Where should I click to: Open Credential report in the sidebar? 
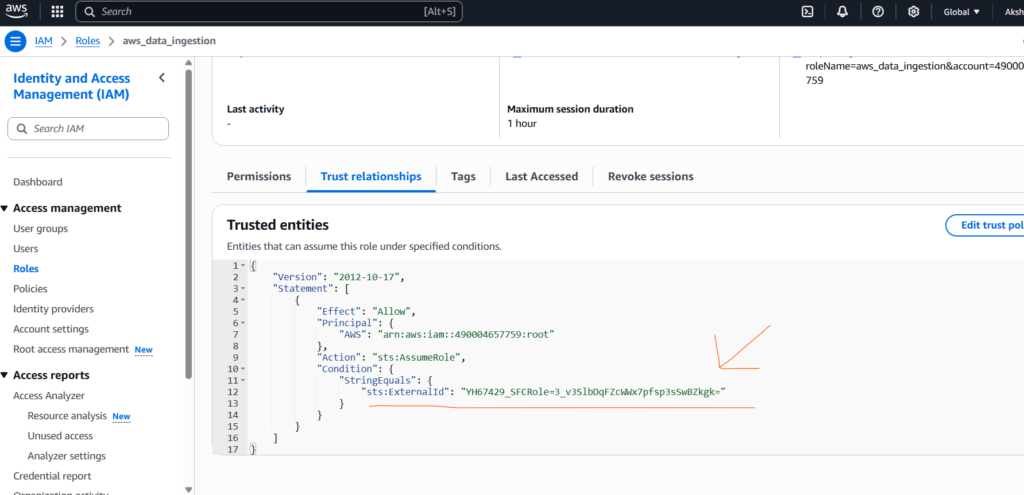pos(52,476)
